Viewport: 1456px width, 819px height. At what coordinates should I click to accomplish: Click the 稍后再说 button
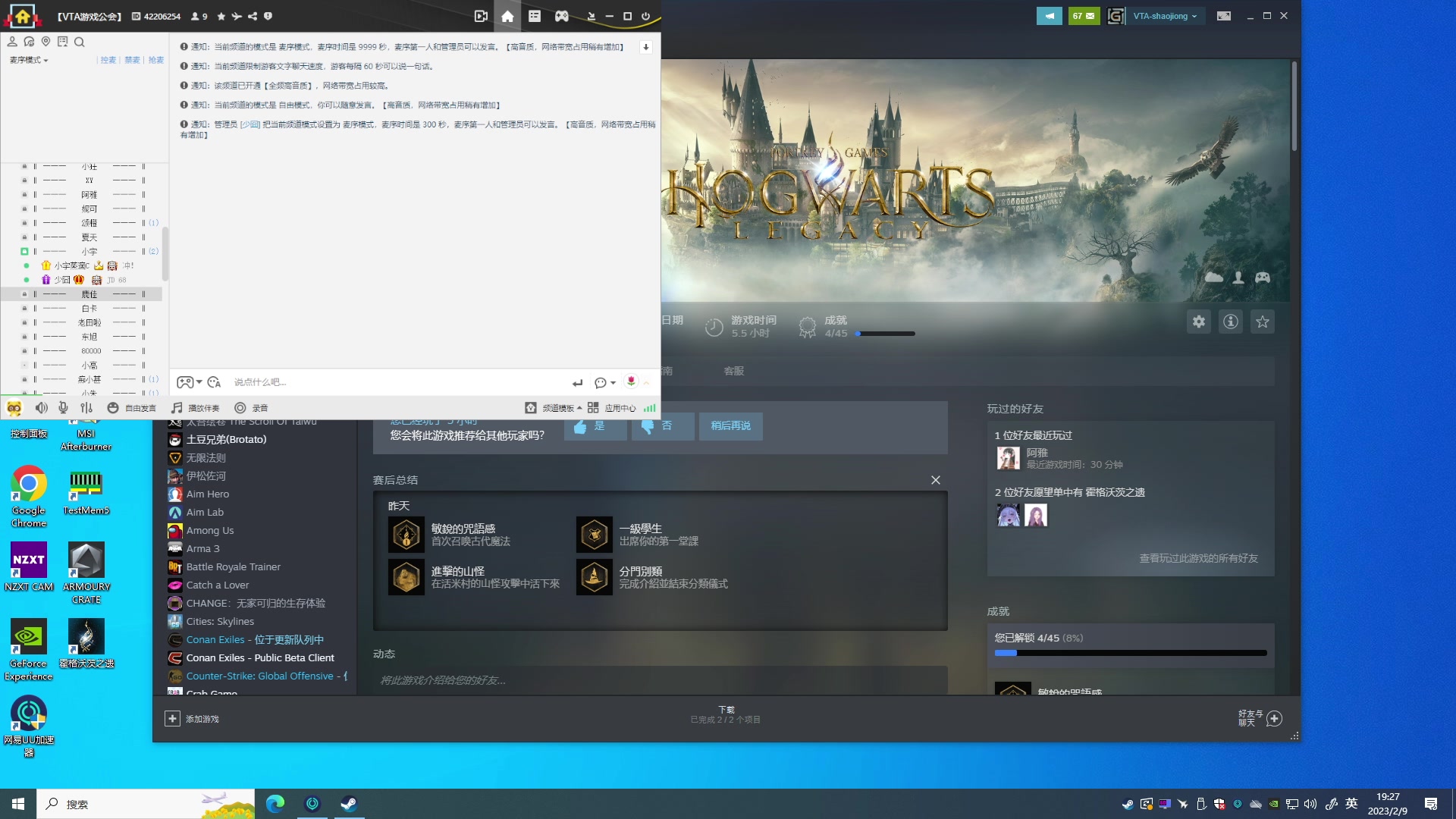730,426
